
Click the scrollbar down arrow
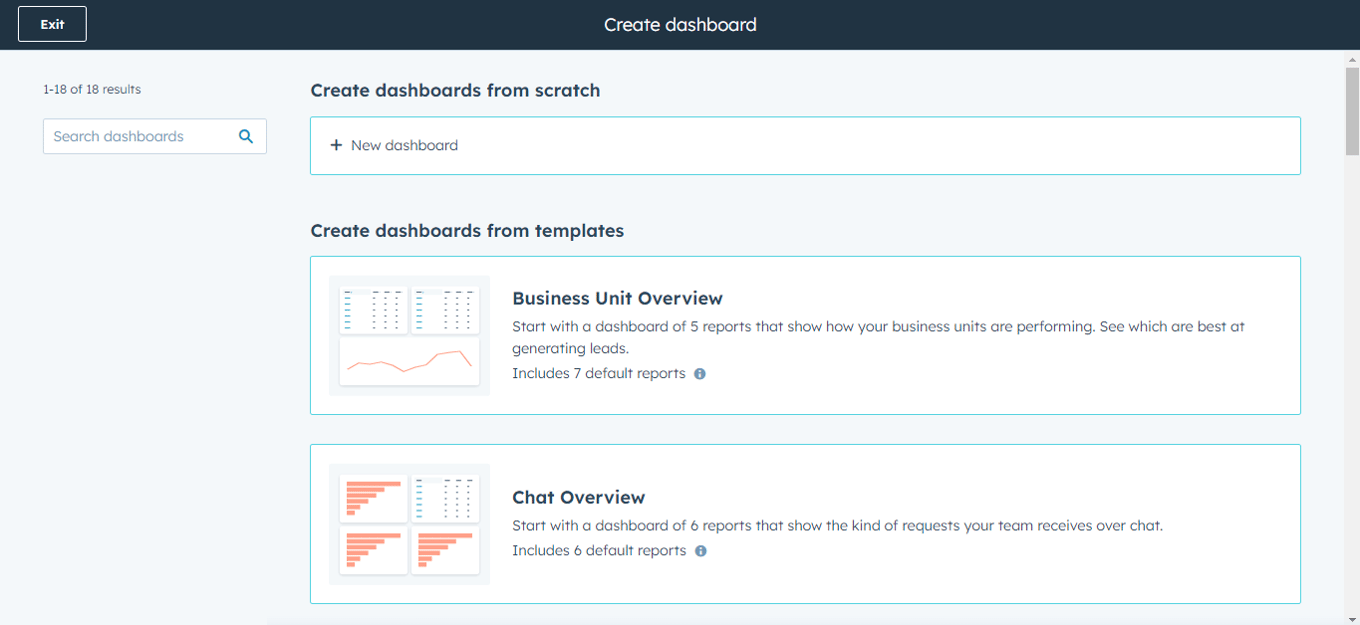point(1351,618)
